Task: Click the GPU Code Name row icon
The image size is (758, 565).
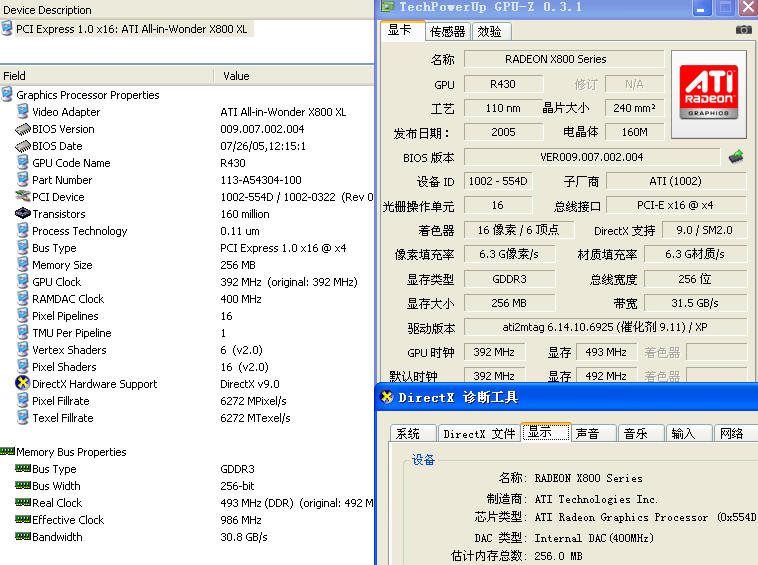Action: 22,162
